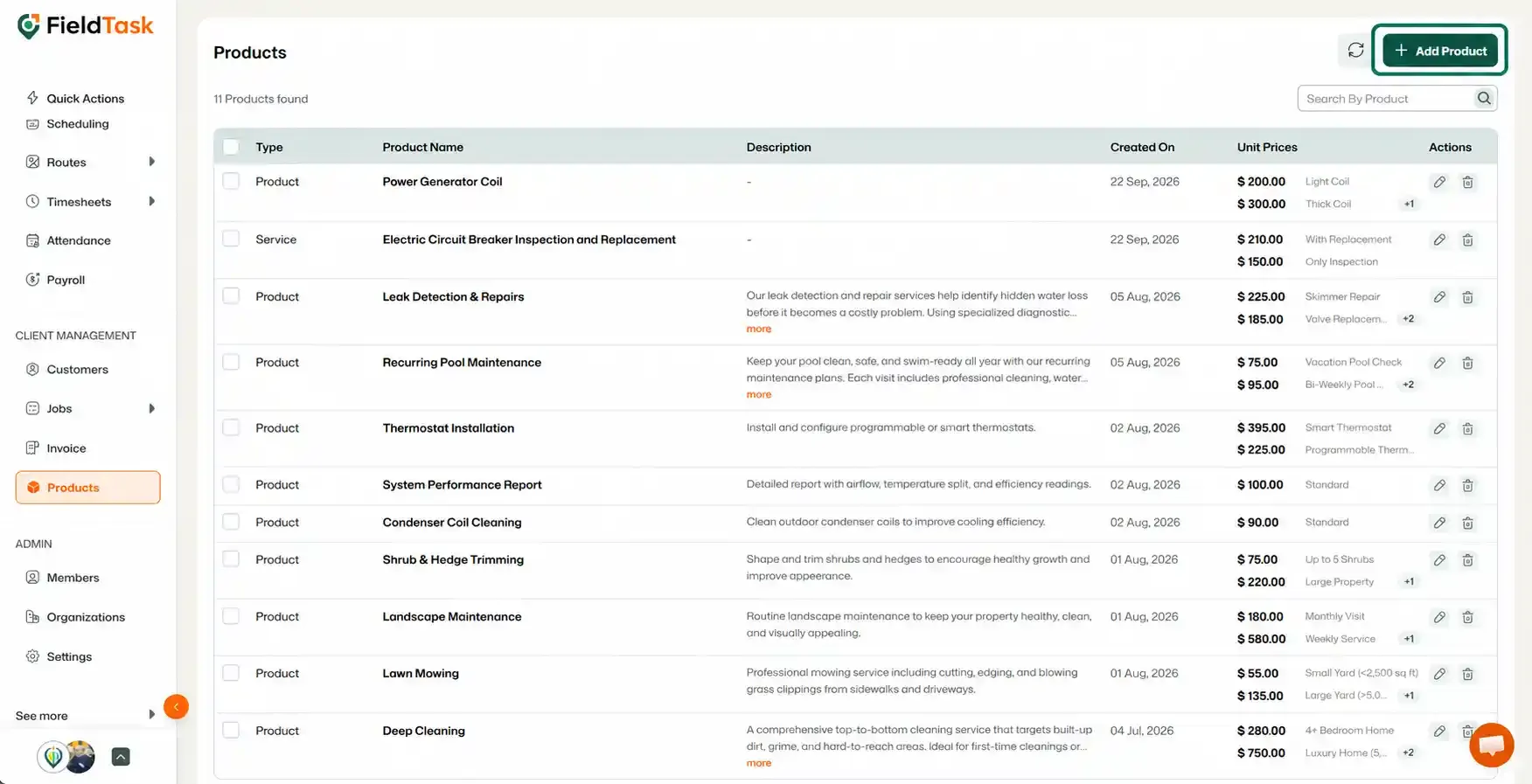Edit Deep Cleaning product
This screenshot has width=1532, height=784.
click(1439, 731)
